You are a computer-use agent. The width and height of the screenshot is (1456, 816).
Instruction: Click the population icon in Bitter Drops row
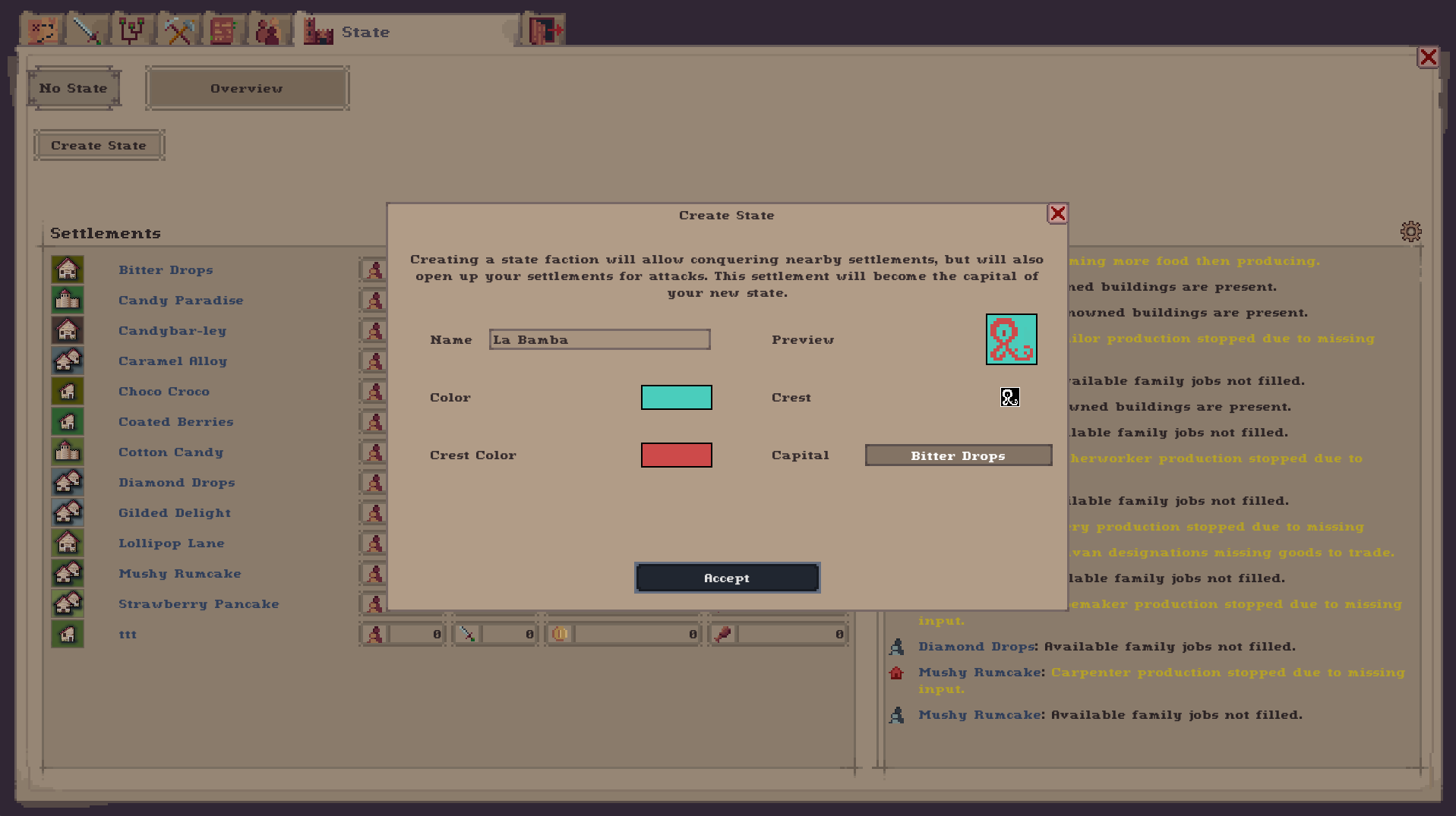pyautogui.click(x=374, y=269)
